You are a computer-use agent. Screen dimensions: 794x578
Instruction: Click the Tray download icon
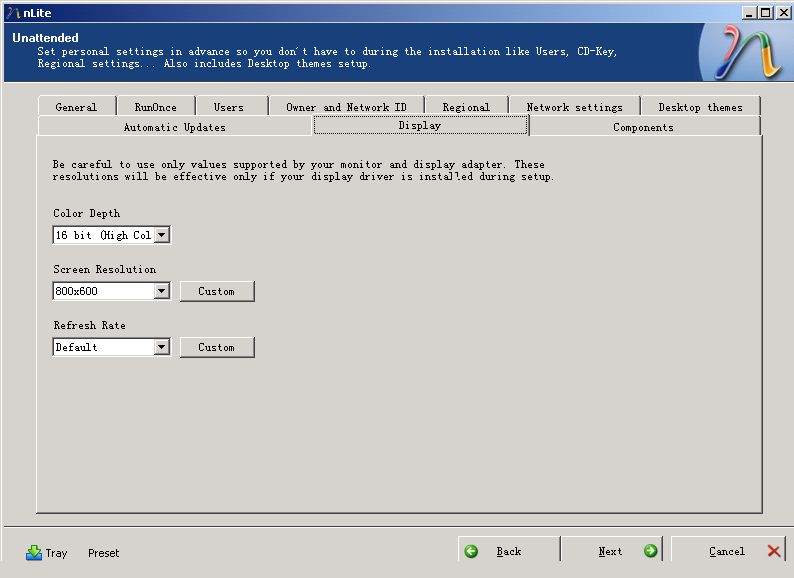pyautogui.click(x=34, y=552)
